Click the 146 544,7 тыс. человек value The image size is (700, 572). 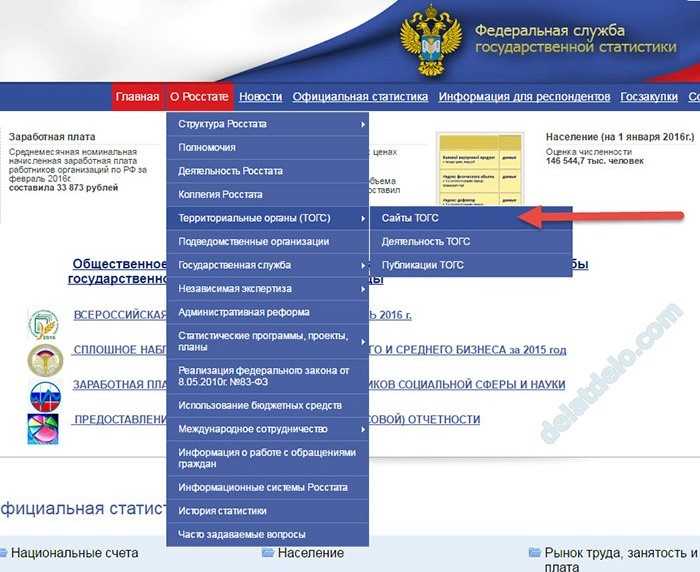[595, 161]
